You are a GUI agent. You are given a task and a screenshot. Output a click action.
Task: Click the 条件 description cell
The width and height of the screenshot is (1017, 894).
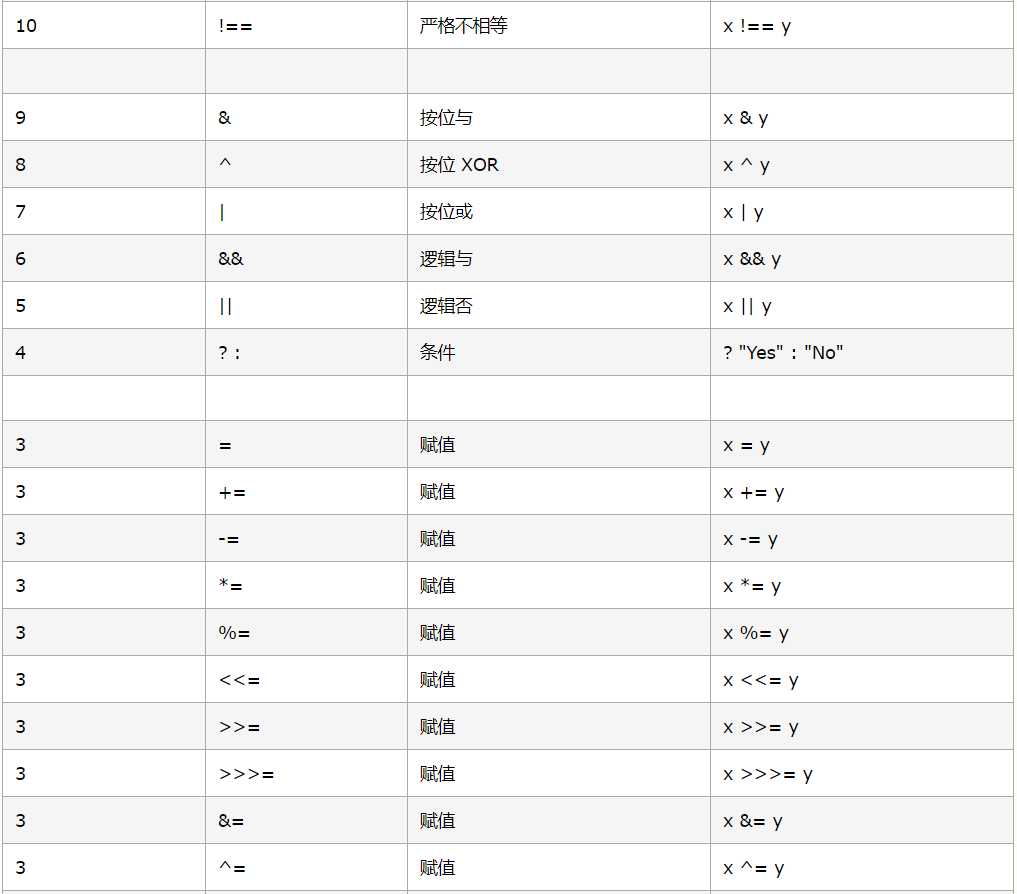(558, 352)
